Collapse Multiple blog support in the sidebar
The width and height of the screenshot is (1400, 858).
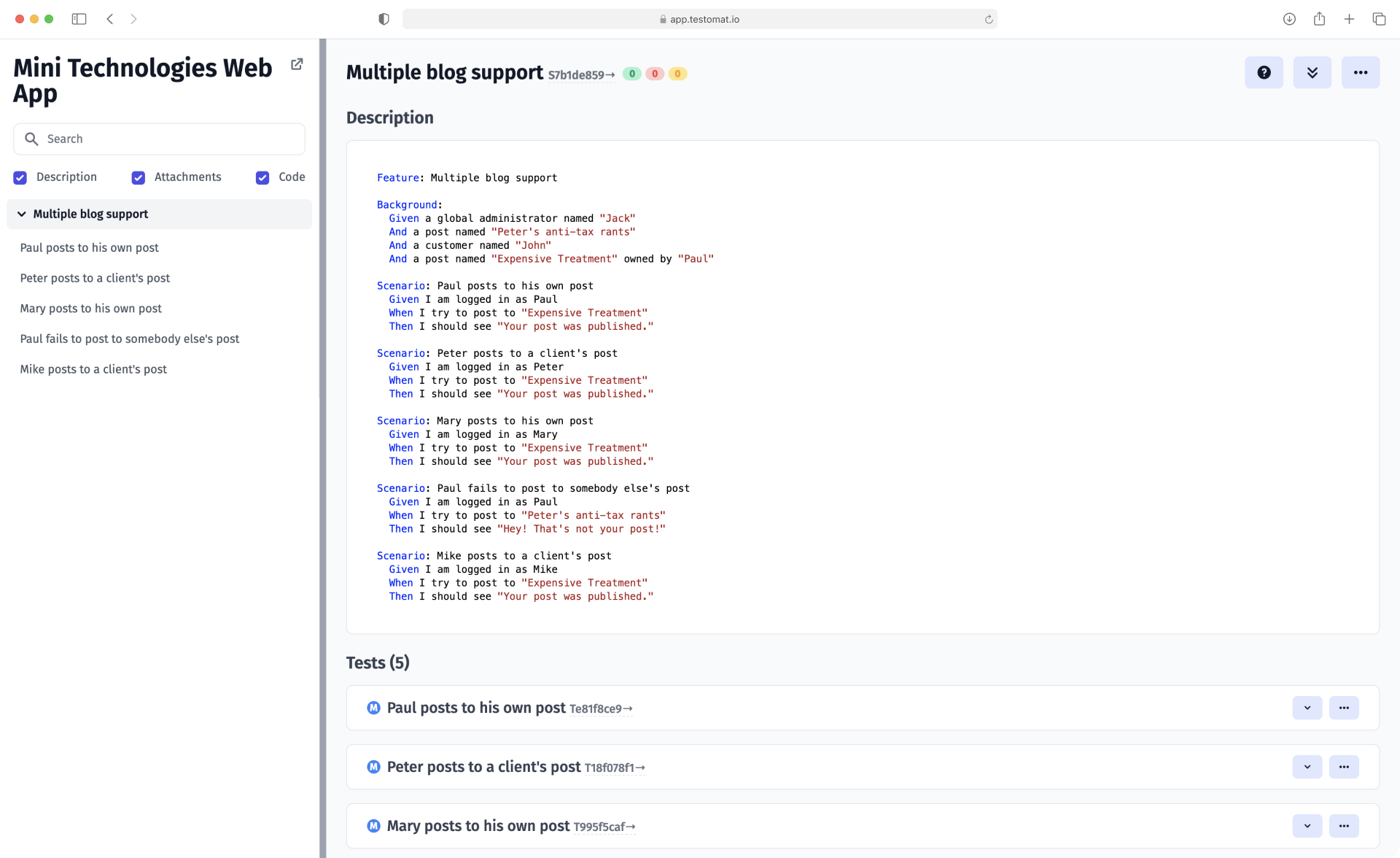pyautogui.click(x=20, y=214)
